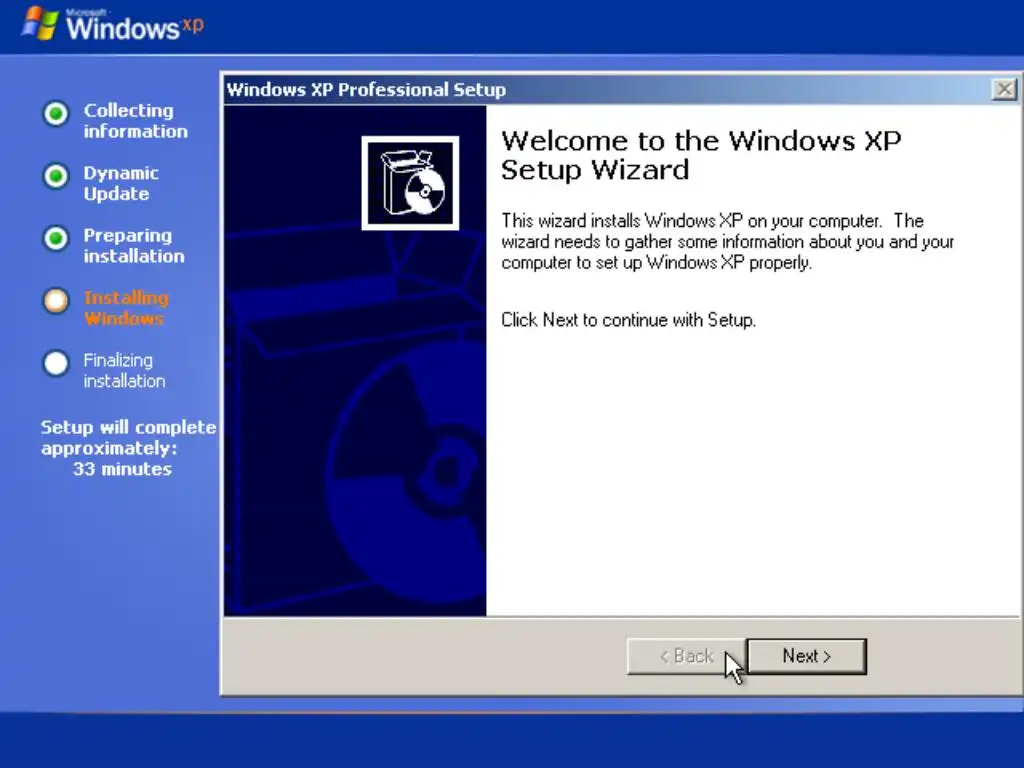This screenshot has height=768, width=1024.
Task: Click the green Preparing installation step indicator
Action: [56, 238]
